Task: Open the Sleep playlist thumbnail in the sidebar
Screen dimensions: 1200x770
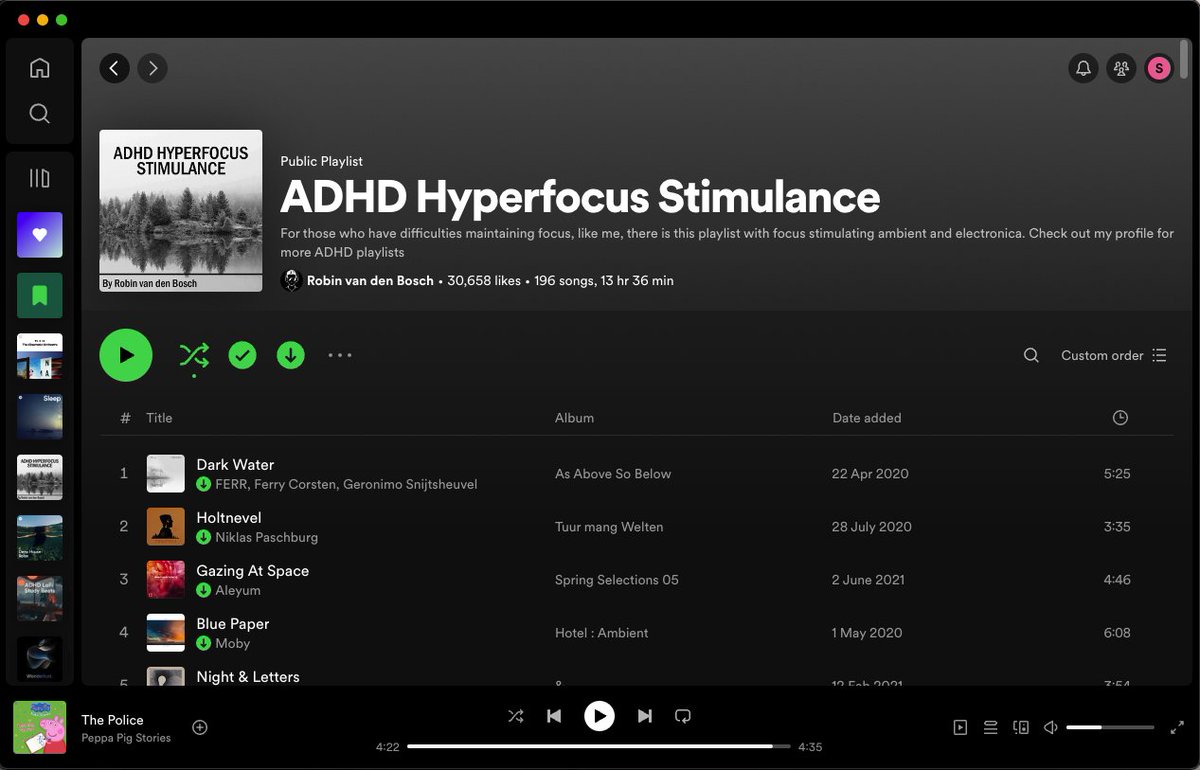Action: 40,416
